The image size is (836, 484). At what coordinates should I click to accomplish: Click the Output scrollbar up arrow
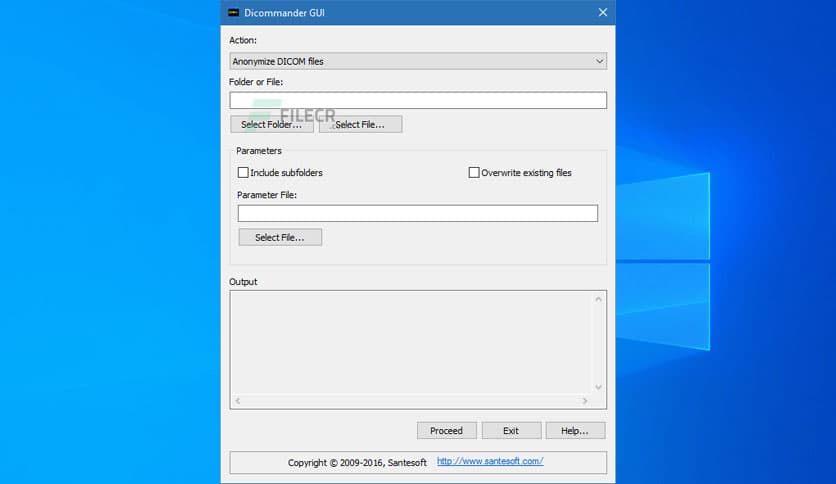pos(599,299)
